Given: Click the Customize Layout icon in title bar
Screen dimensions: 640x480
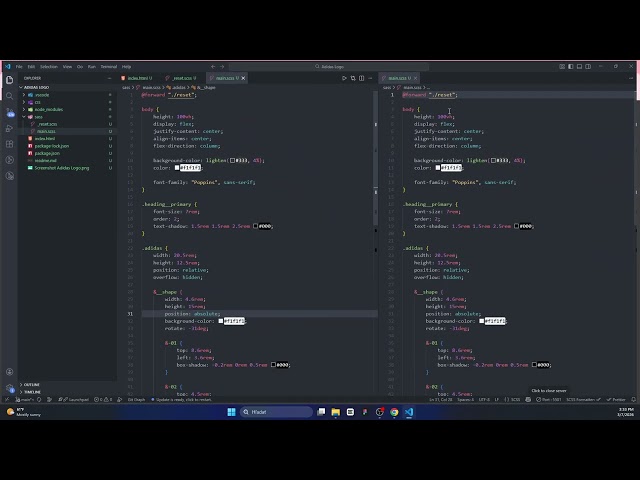Looking at the screenshot, I should pos(562,67).
